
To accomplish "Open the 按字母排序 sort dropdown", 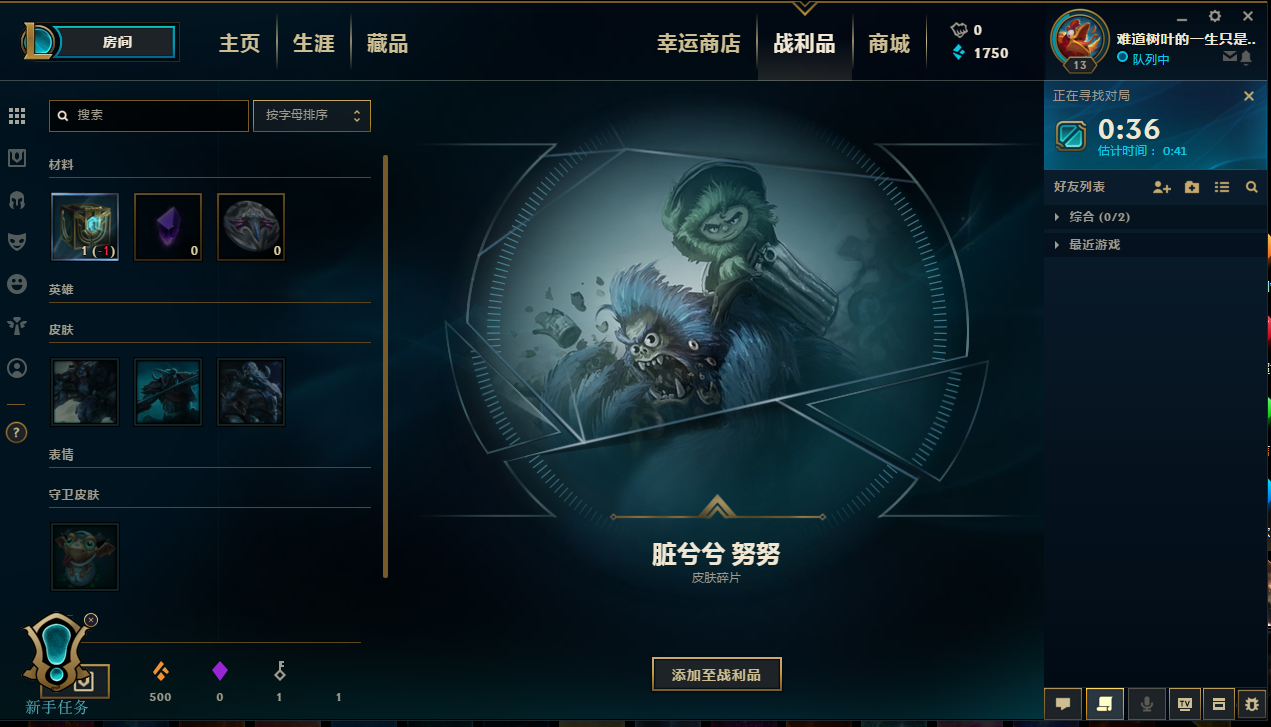I will 312,116.
